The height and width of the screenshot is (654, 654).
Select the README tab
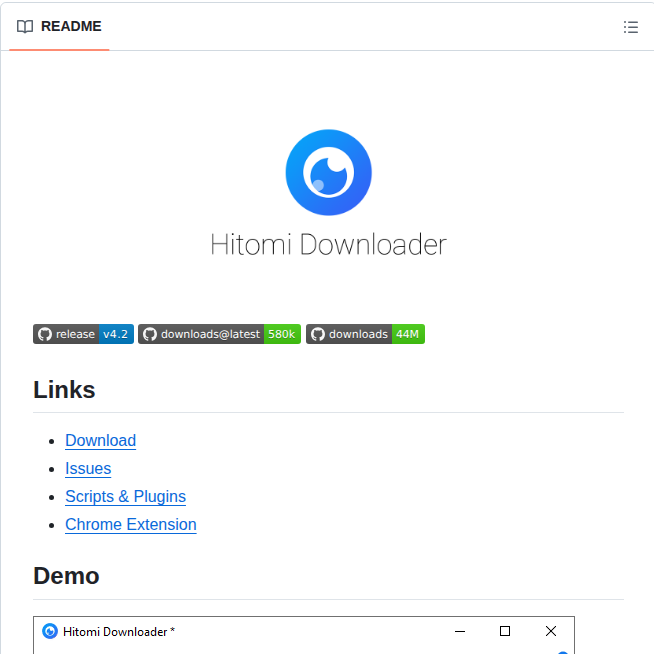pyautogui.click(x=59, y=26)
